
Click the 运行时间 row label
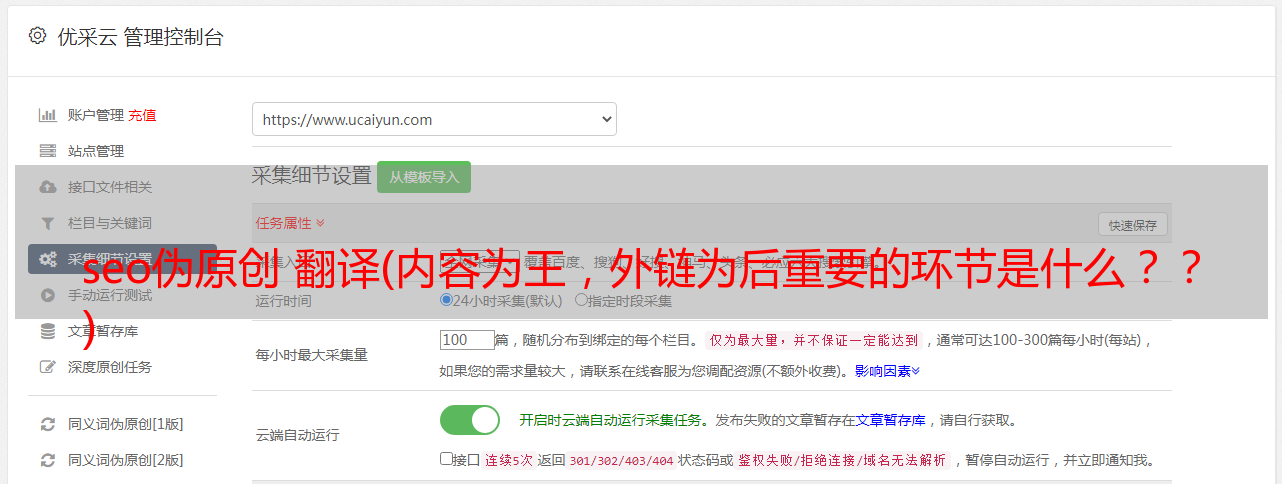[x=283, y=301]
